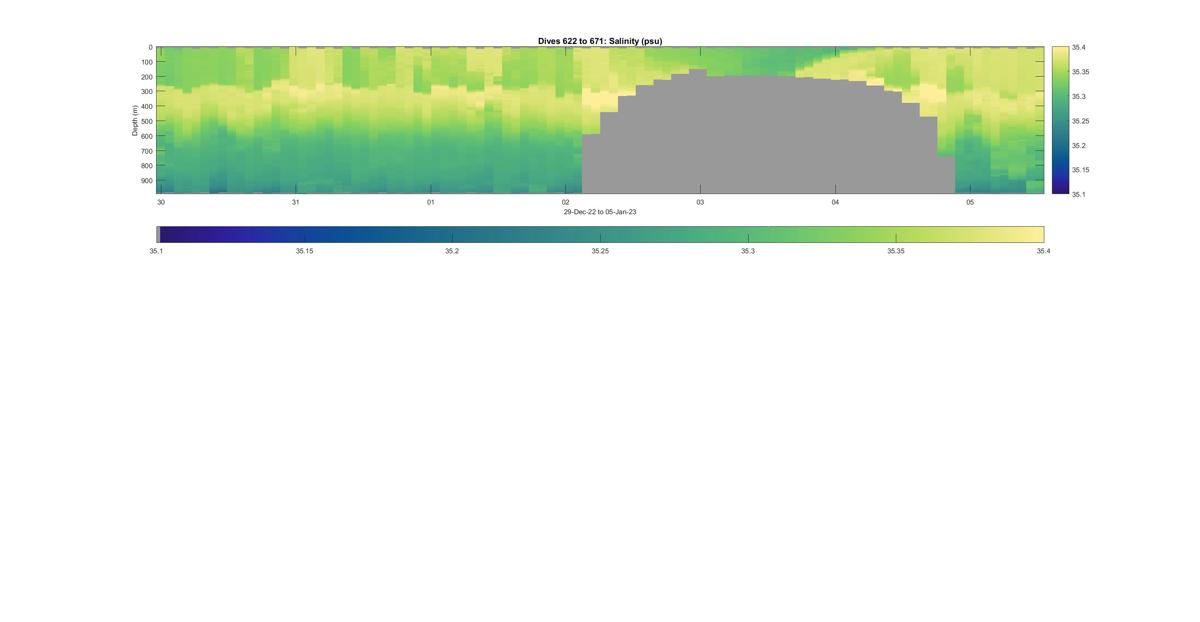The height and width of the screenshot is (622, 1200).
Task: Click the x-axis tick label '04'
Action: pyautogui.click(x=835, y=202)
